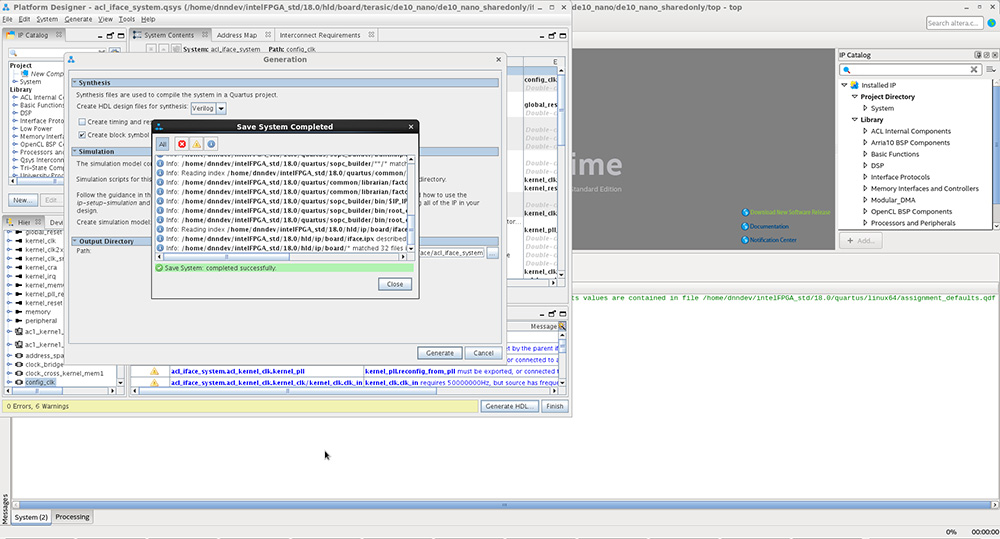This screenshot has height=539, width=1000.
Task: Select the System Contents tab
Action: click(168, 35)
